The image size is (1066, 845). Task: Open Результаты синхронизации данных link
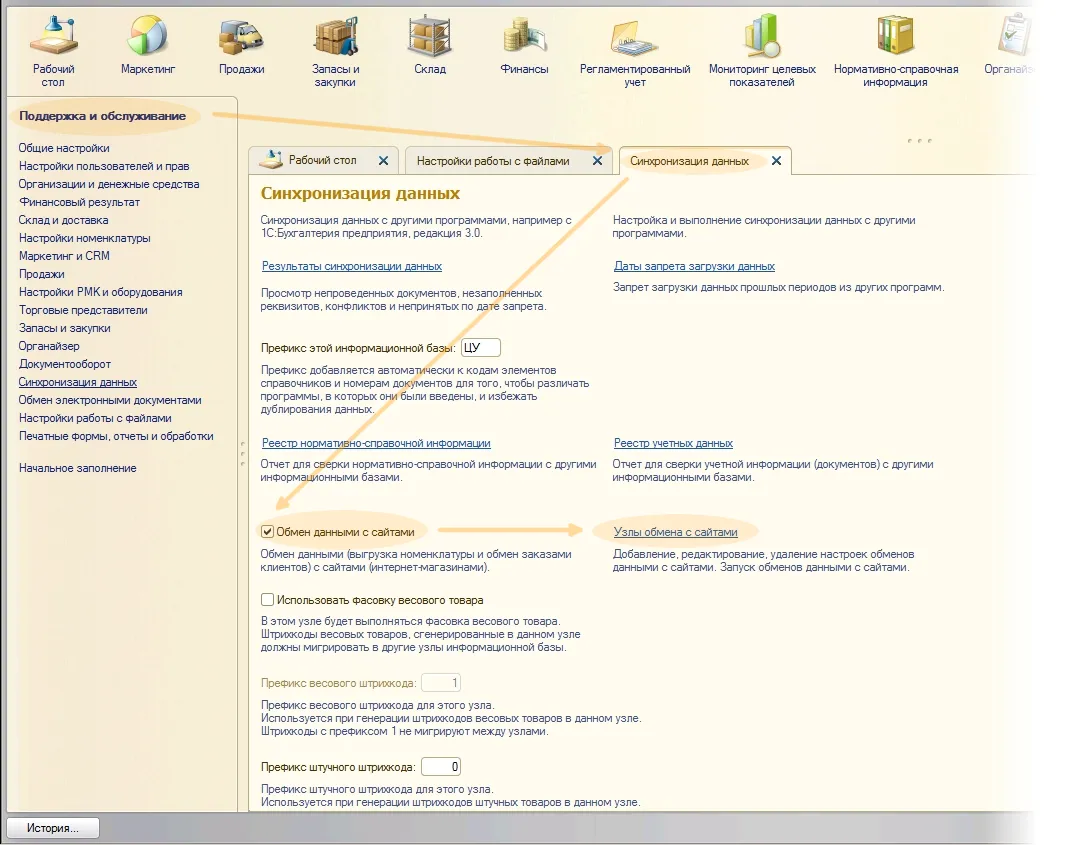click(352, 266)
